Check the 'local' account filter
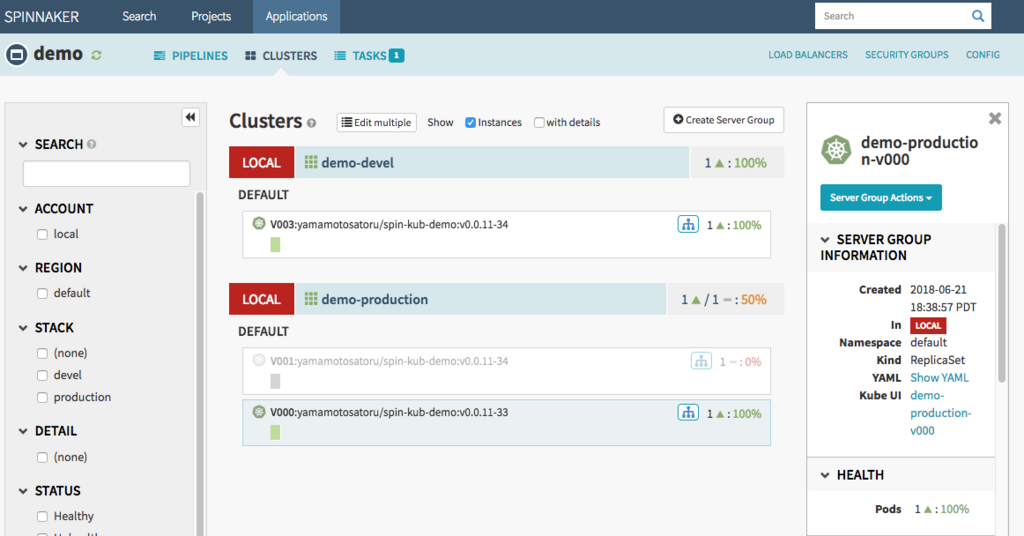Image resolution: width=1024 pixels, height=536 pixels. 42,234
